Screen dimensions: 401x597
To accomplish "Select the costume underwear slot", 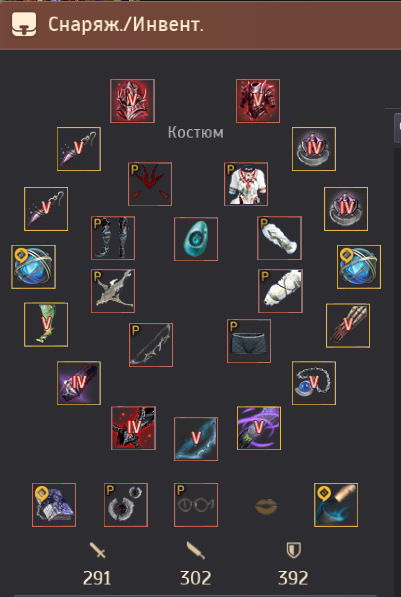I will 249,341.
